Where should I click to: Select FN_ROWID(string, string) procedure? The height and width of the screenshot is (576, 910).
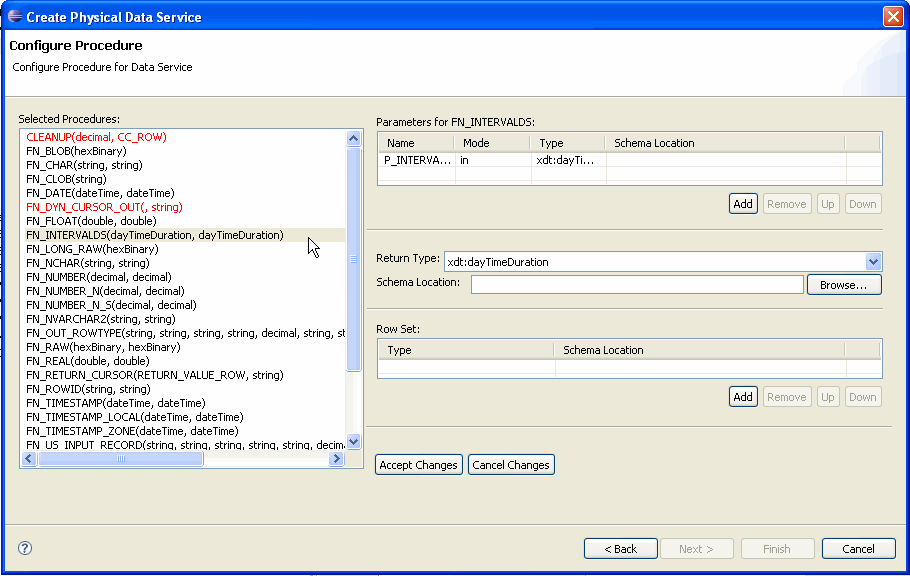point(88,389)
